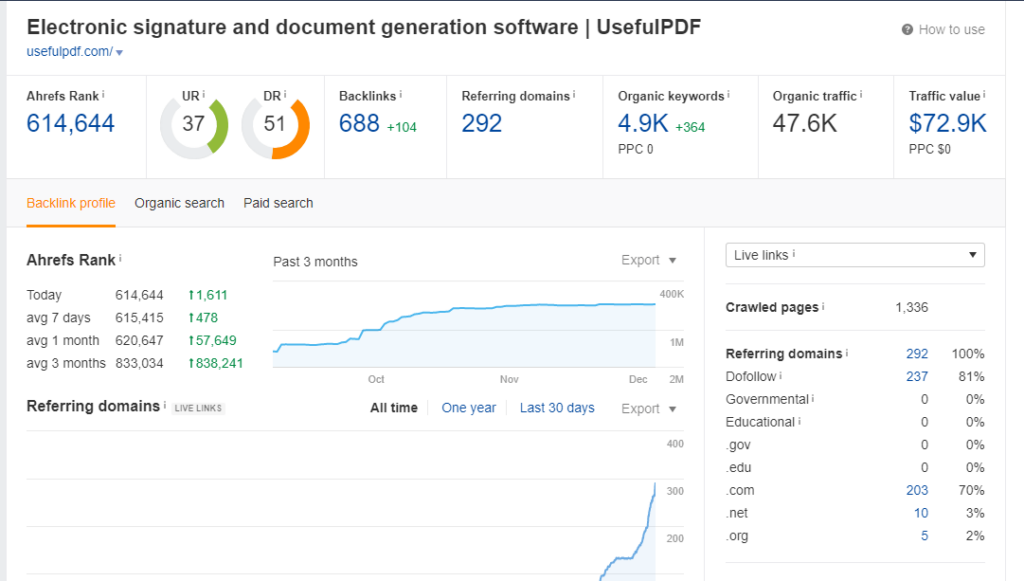Click the info icon next to Governmental
Screen dimensions: 1024x581
[x=813, y=398]
